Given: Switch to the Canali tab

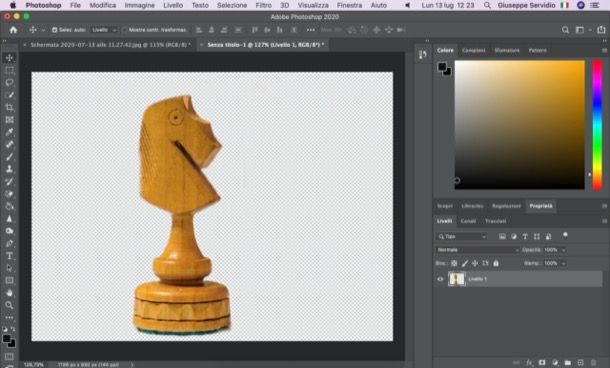Looking at the screenshot, I should (468, 221).
